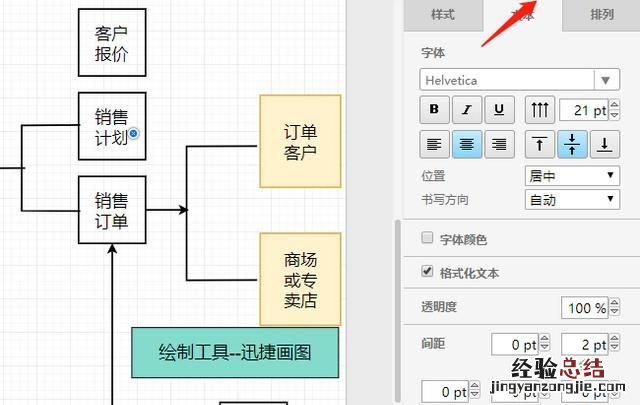This screenshot has height=405, width=640.
Task: Click the 字体 section label
Action: pyautogui.click(x=433, y=53)
